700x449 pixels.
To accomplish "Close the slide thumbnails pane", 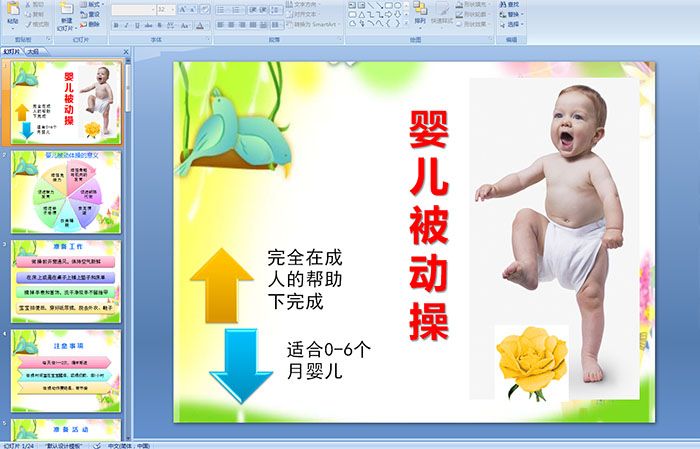I will click(x=126, y=52).
